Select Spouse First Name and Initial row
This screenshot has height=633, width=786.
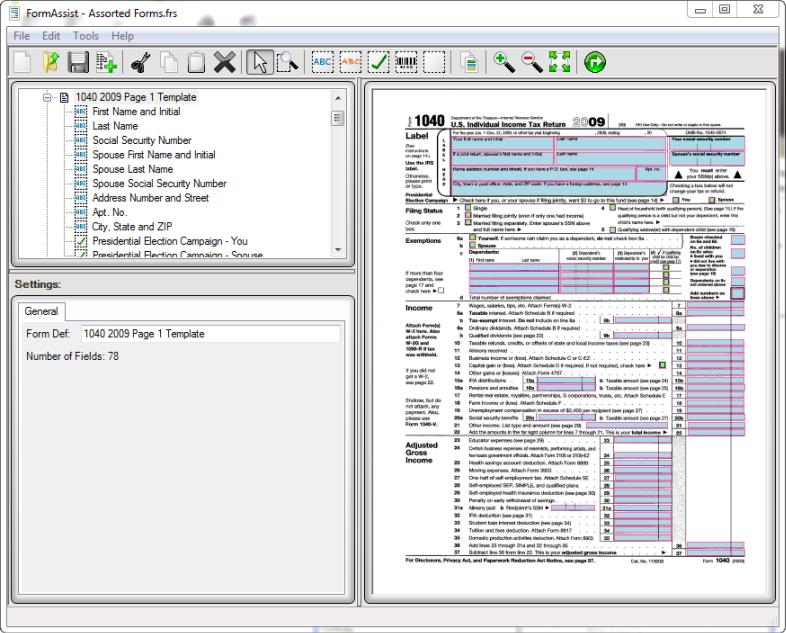coord(154,155)
